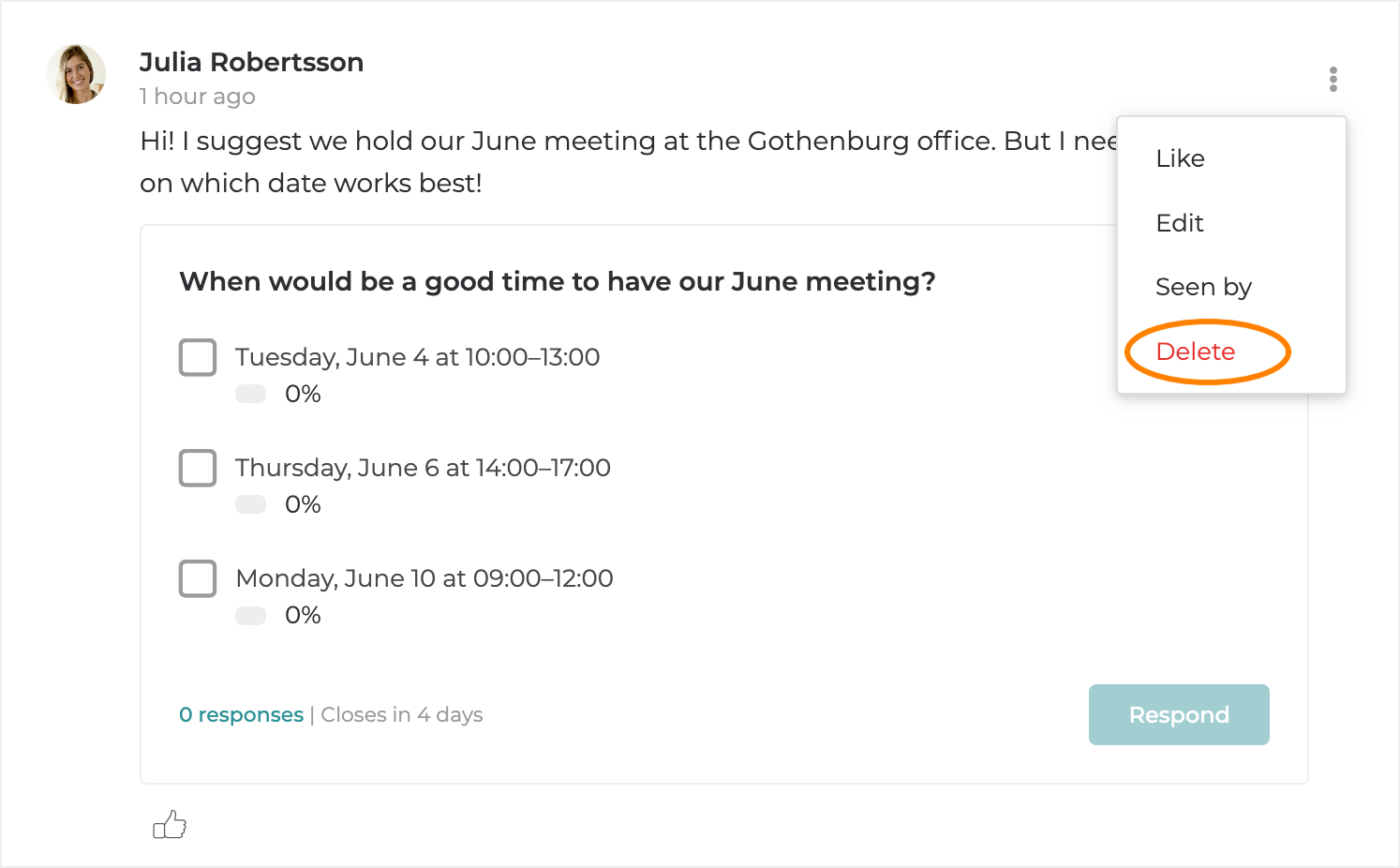Select Seen by in the menu
The width and height of the screenshot is (1400, 868).
coord(1203,287)
